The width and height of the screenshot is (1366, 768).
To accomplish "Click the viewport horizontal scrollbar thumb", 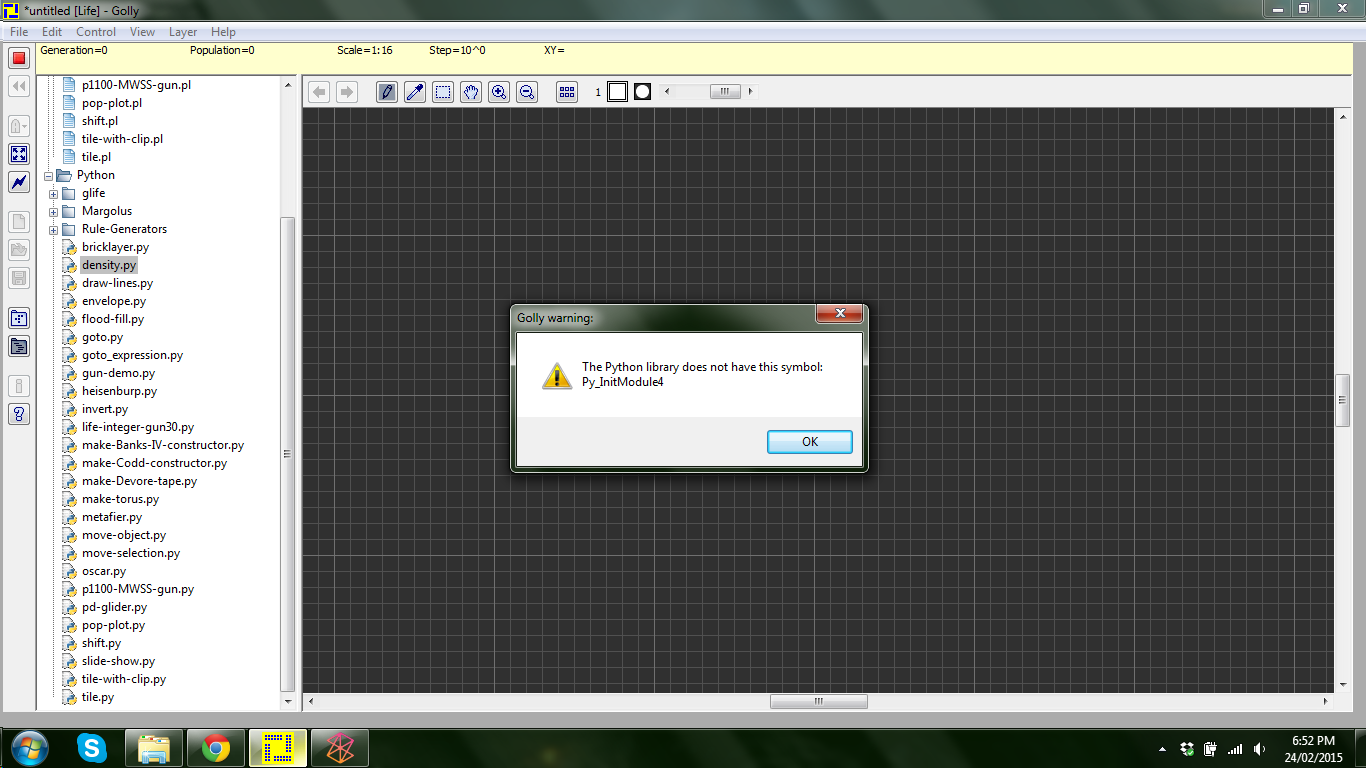I will click(818, 702).
